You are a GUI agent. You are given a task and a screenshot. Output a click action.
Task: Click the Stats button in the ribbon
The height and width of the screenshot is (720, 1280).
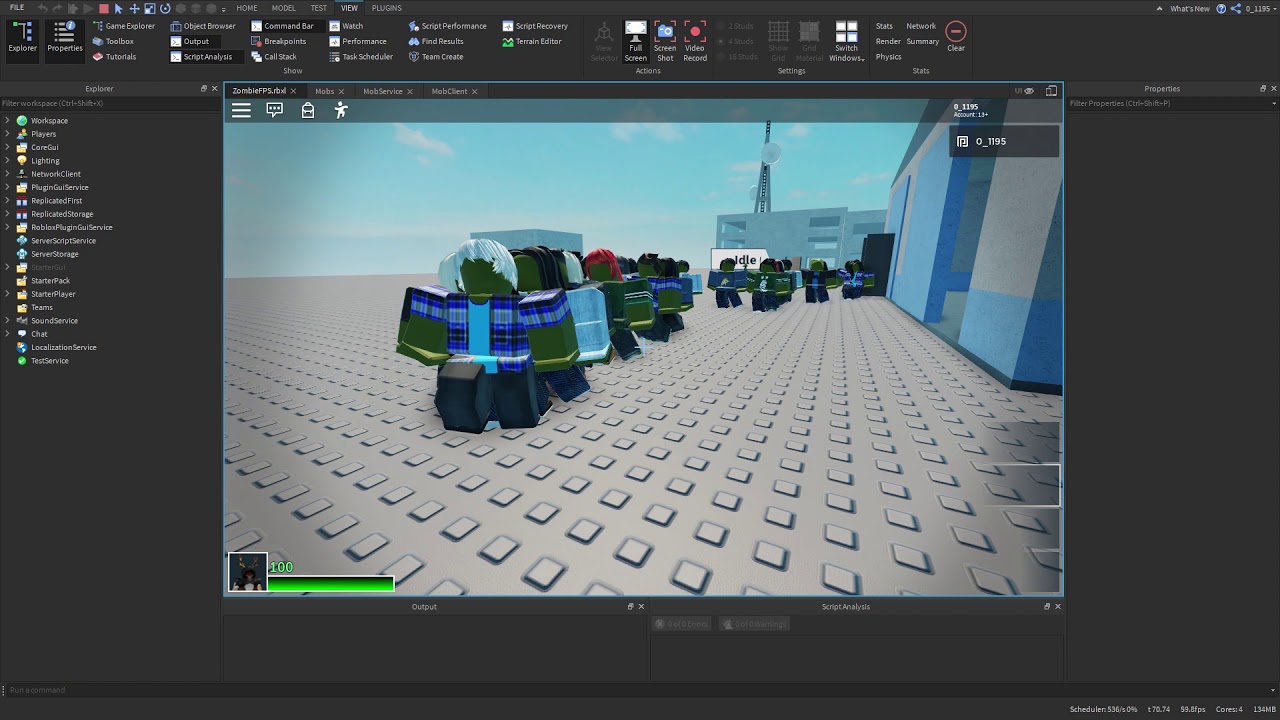tap(884, 26)
